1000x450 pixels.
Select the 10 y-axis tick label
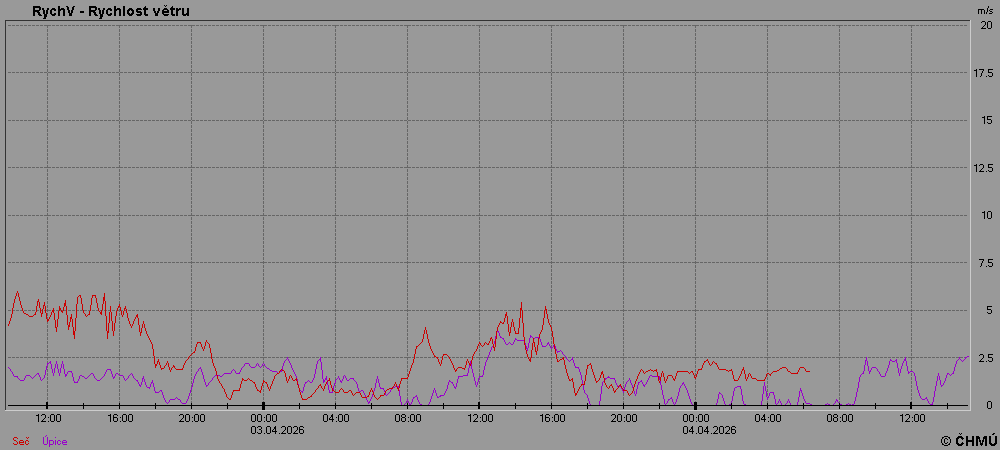tap(986, 215)
